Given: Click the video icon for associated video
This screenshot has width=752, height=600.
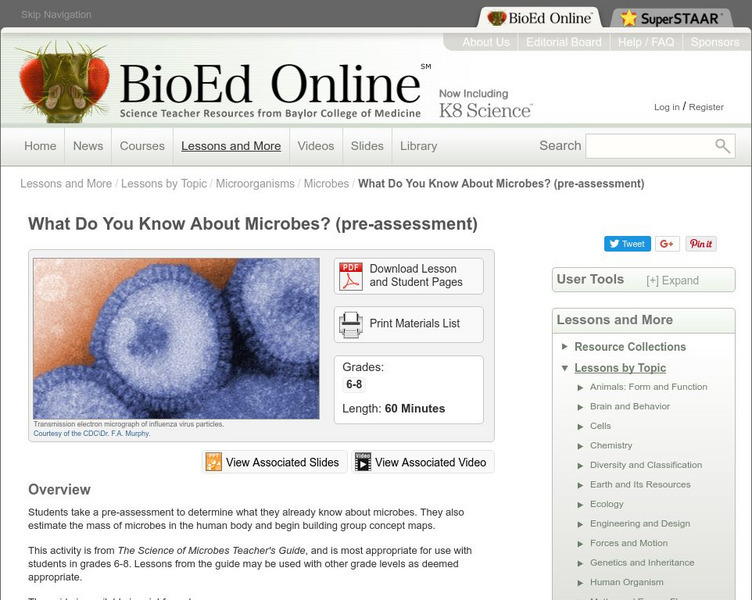Looking at the screenshot, I should (363, 462).
